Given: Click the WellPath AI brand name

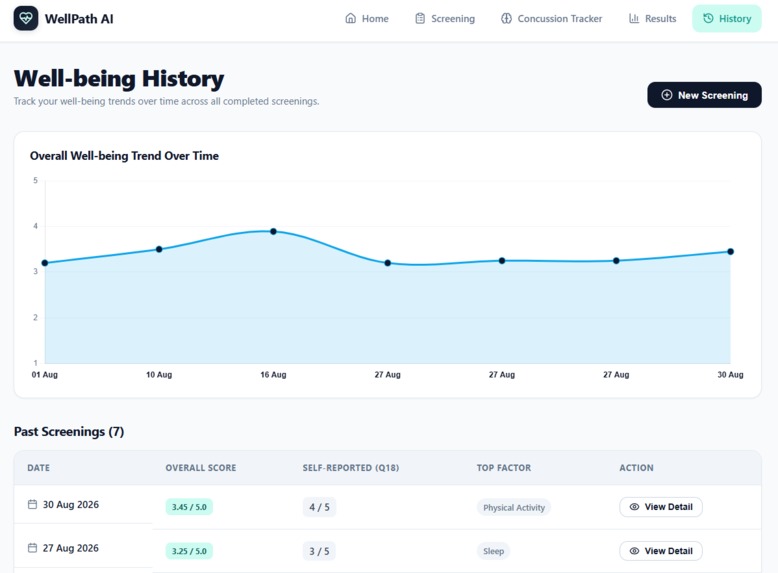Looking at the screenshot, I should pos(79,19).
